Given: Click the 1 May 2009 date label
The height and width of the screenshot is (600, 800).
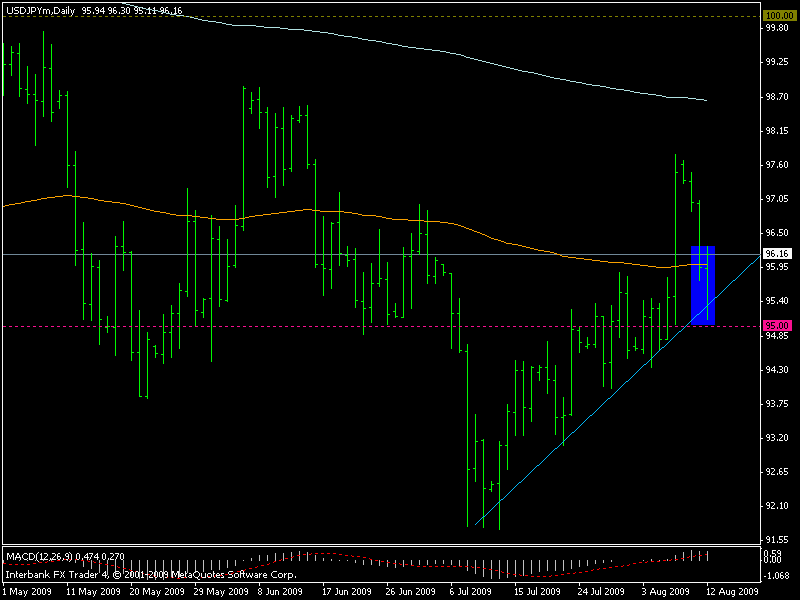Looking at the screenshot, I should point(27,592).
